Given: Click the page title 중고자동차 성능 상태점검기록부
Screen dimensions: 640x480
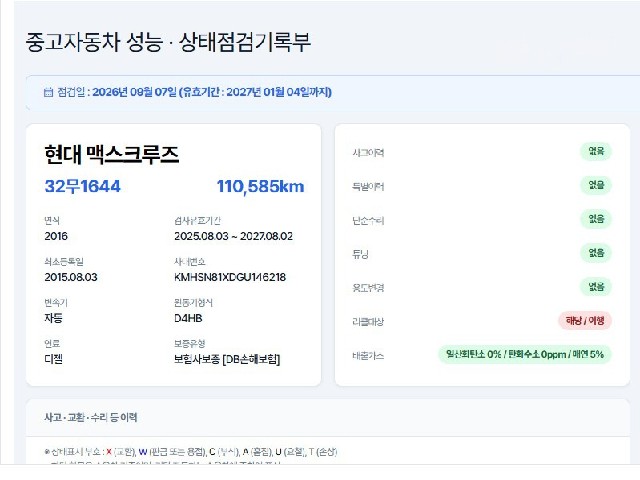Looking at the screenshot, I should [168, 42].
